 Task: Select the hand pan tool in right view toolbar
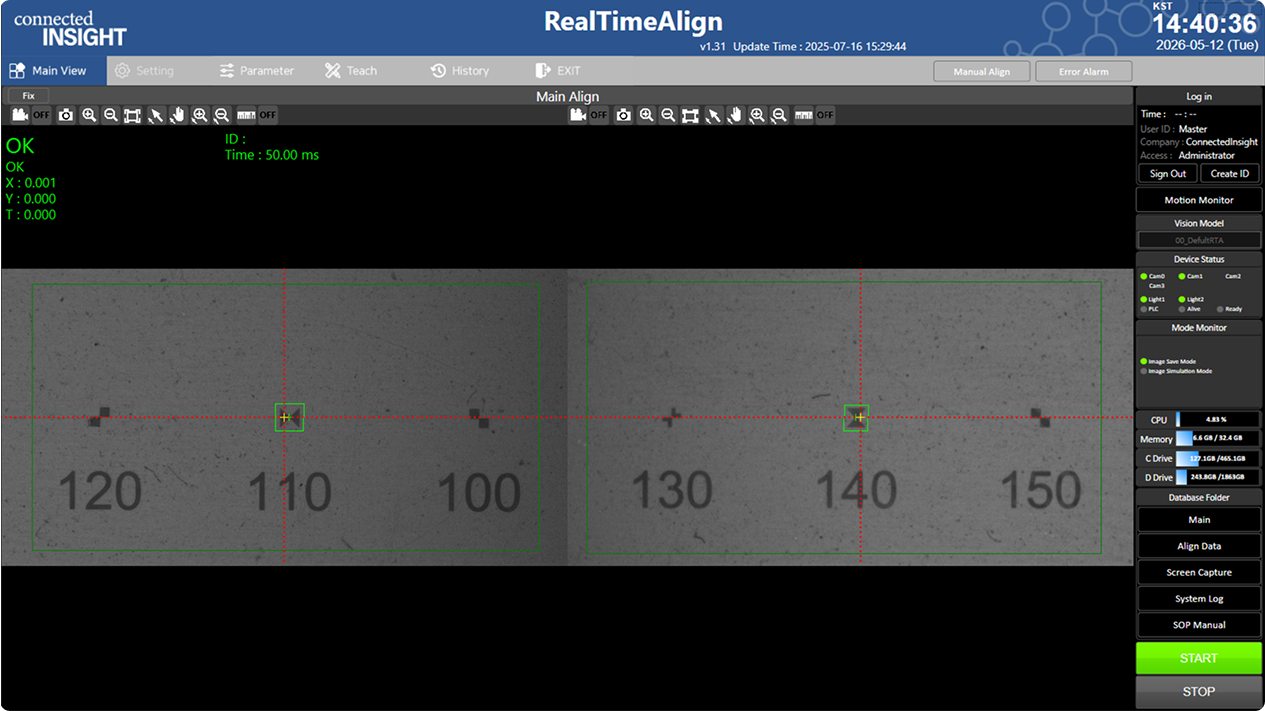point(735,115)
